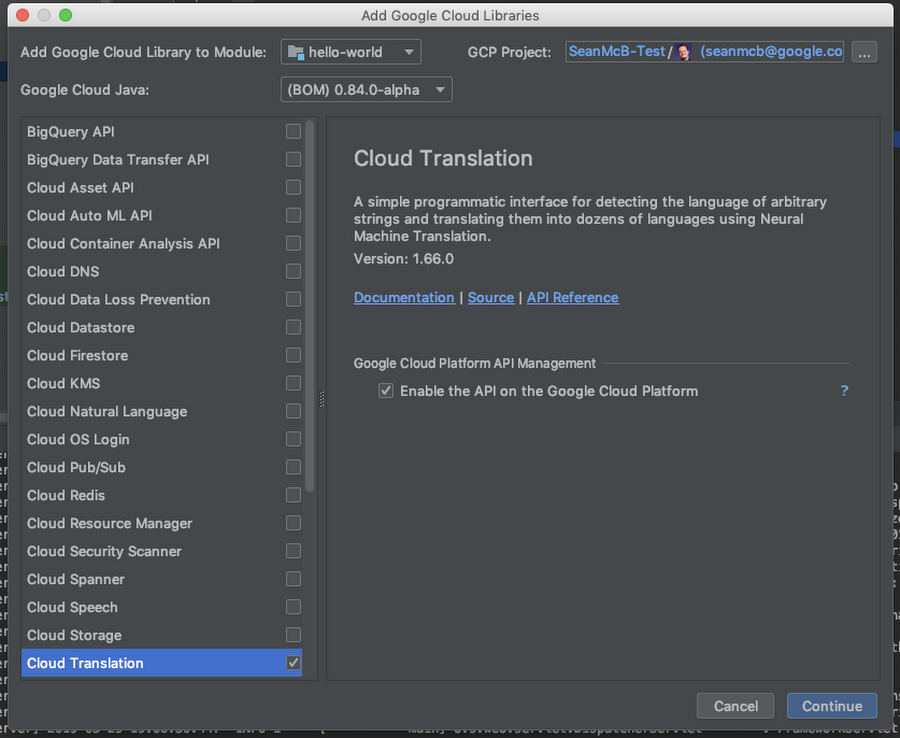
Task: Open the API Reference link
Action: pos(572,297)
